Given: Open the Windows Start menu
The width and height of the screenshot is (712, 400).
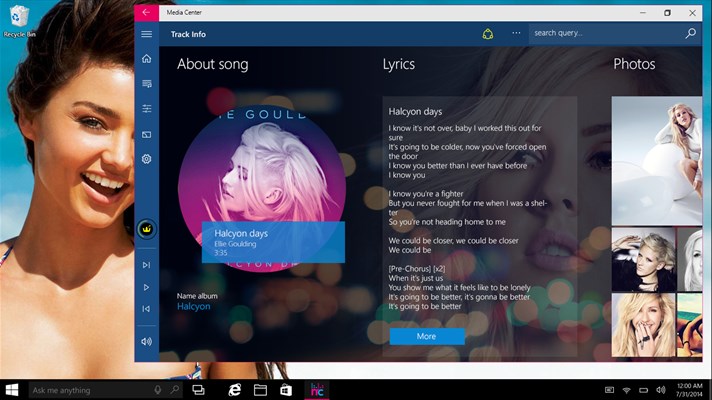Looking at the screenshot, I should (12, 390).
